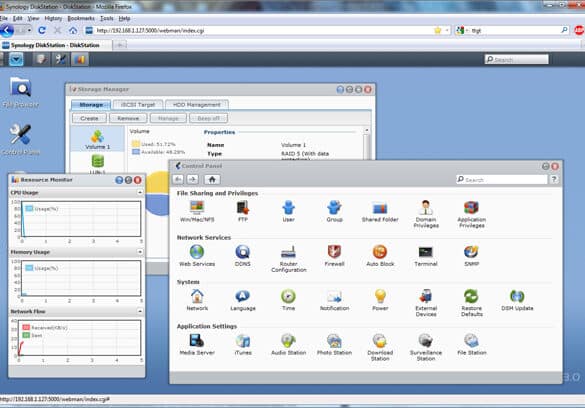Go forward in Control Panel
Image resolution: width=585 pixels, height=408 pixels.
(x=193, y=179)
